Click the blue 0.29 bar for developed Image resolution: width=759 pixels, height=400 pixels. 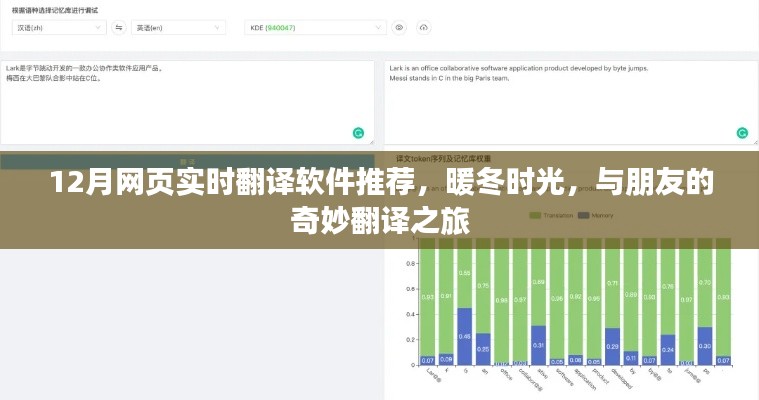pos(613,345)
